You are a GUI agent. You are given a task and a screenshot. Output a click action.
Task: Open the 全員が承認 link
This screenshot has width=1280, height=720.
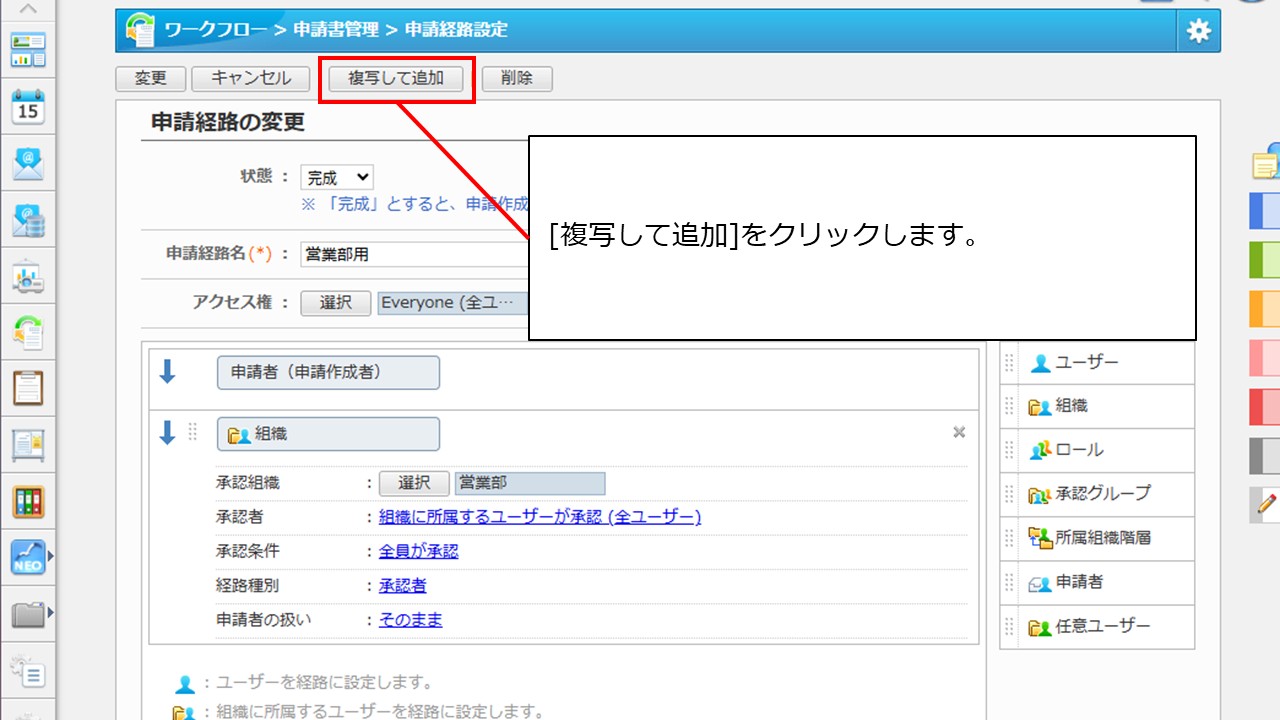coord(419,551)
